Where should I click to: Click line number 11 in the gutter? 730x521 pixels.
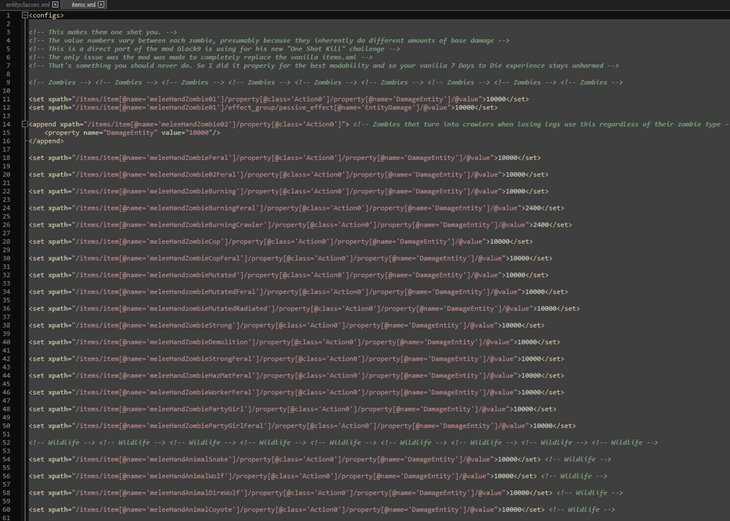(x=8, y=99)
